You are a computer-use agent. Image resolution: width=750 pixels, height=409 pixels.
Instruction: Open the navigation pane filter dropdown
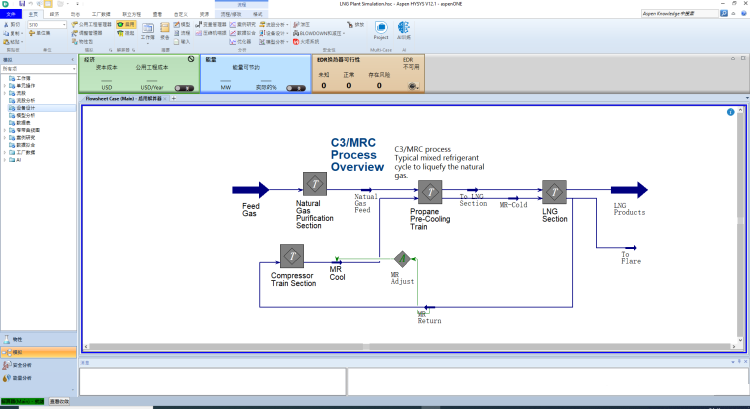tap(74, 69)
